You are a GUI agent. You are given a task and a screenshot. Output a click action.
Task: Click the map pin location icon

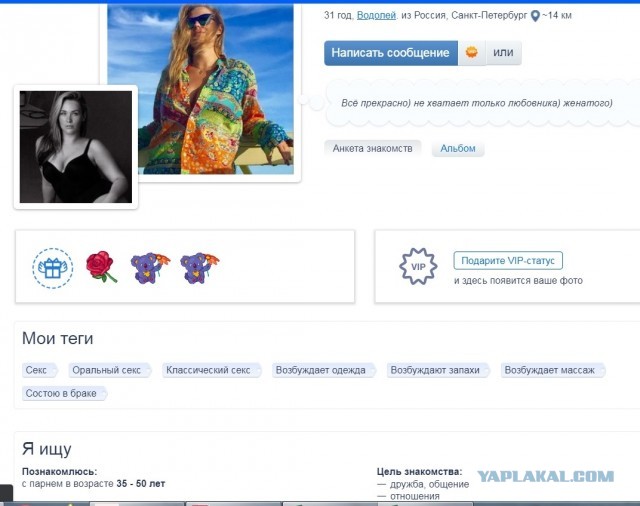coord(535,16)
